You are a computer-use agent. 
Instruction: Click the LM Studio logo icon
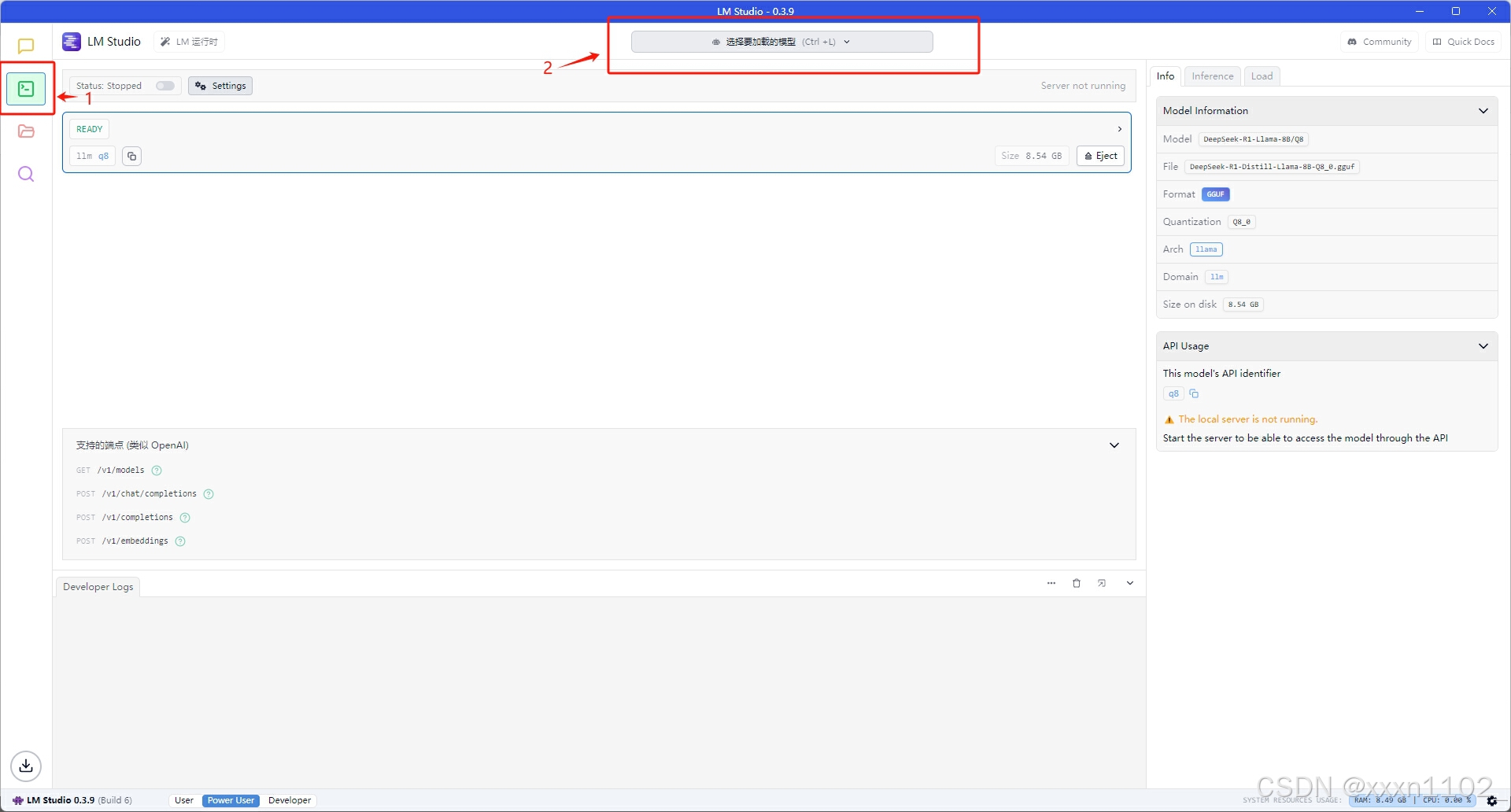[x=72, y=42]
